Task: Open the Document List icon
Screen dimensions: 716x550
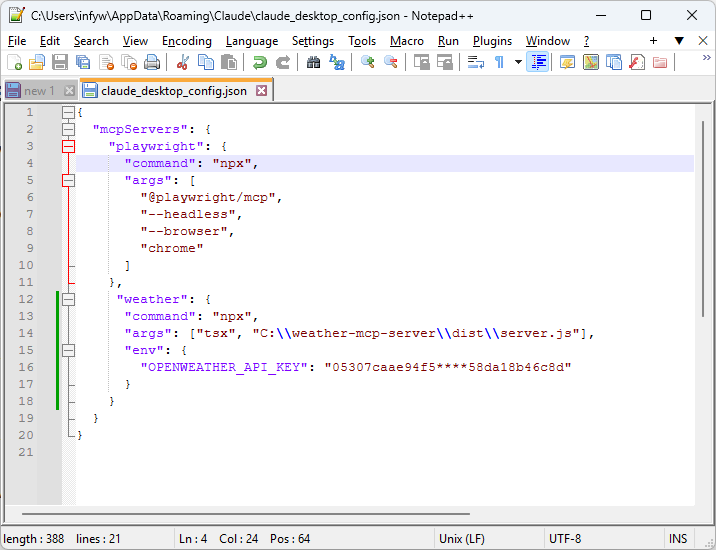Action: (x=614, y=62)
